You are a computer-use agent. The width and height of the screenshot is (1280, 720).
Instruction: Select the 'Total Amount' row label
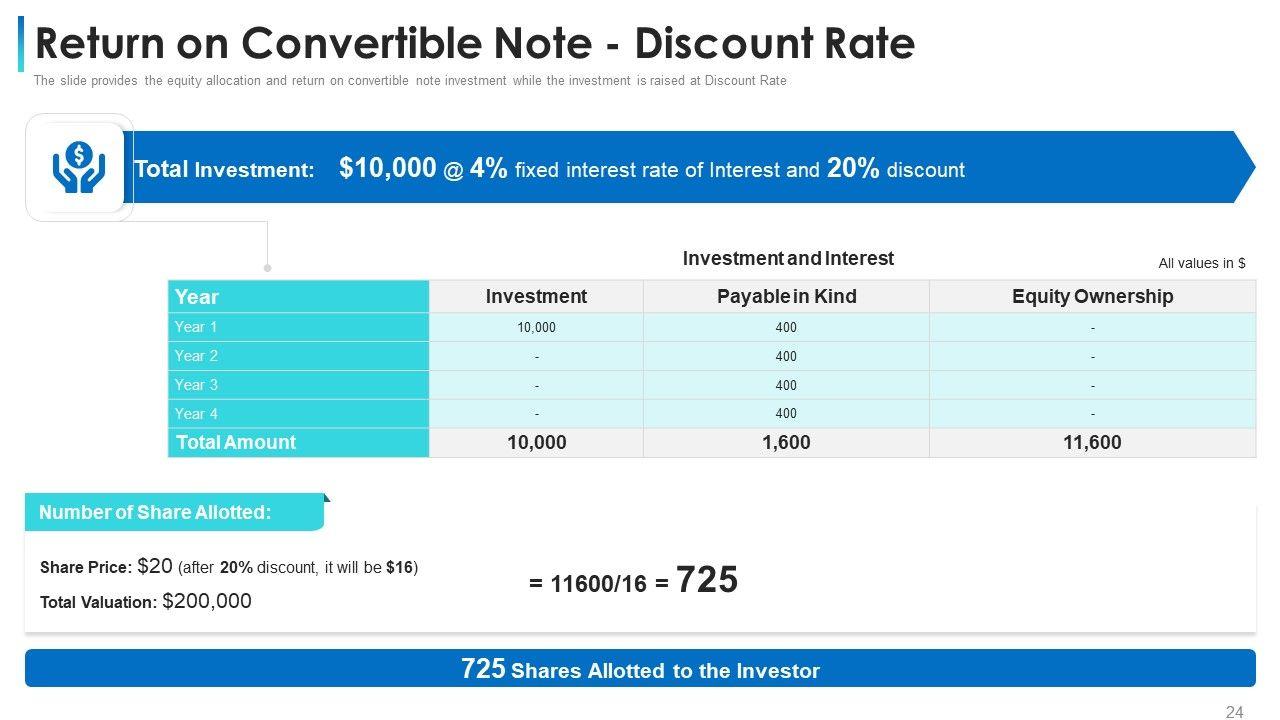[236, 443]
